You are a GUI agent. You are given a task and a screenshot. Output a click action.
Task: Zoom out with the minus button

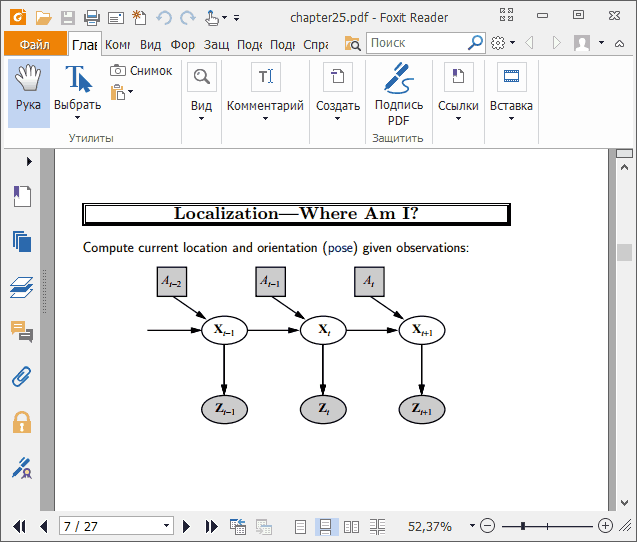tap(487, 526)
